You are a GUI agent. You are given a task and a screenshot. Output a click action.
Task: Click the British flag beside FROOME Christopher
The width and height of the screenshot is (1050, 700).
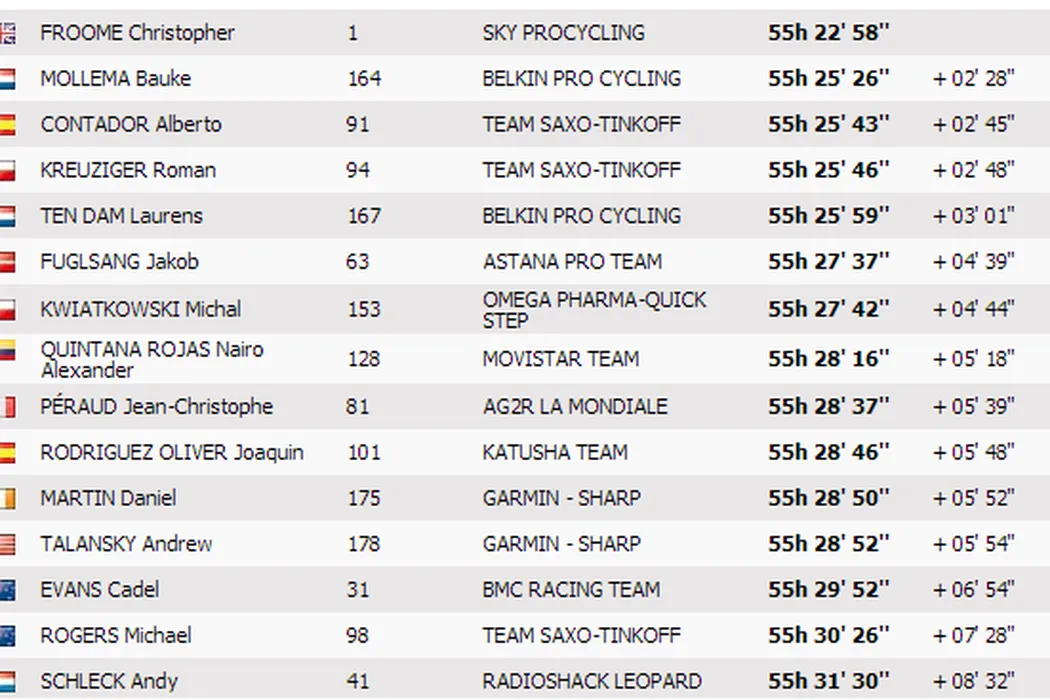click(x=8, y=33)
